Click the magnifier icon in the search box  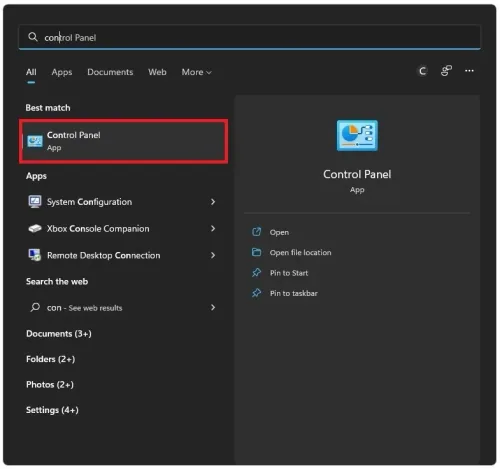[x=33, y=37]
